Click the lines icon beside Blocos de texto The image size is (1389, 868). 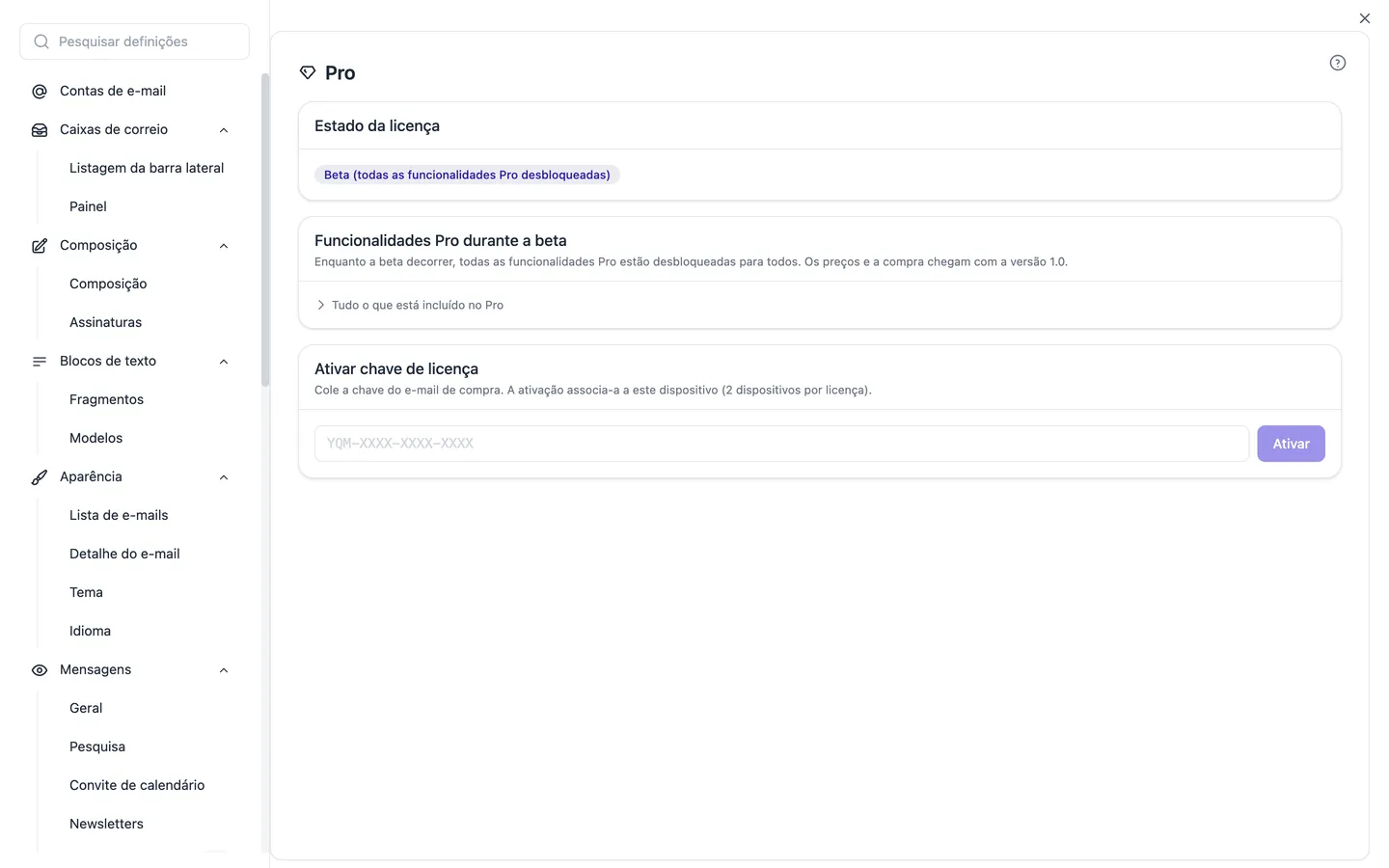(40, 361)
